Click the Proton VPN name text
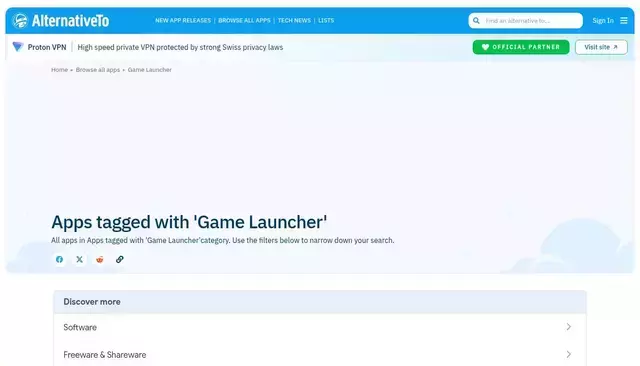This screenshot has width=640, height=366. pyautogui.click(x=47, y=47)
